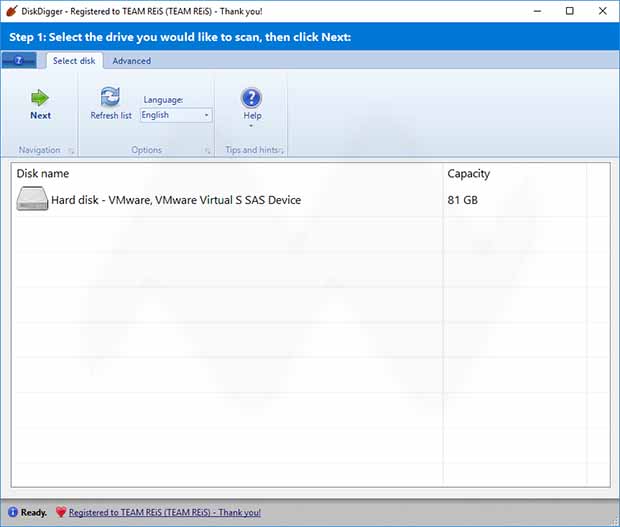Switch to the Advanced tab
The width and height of the screenshot is (620, 527).
coord(131,61)
